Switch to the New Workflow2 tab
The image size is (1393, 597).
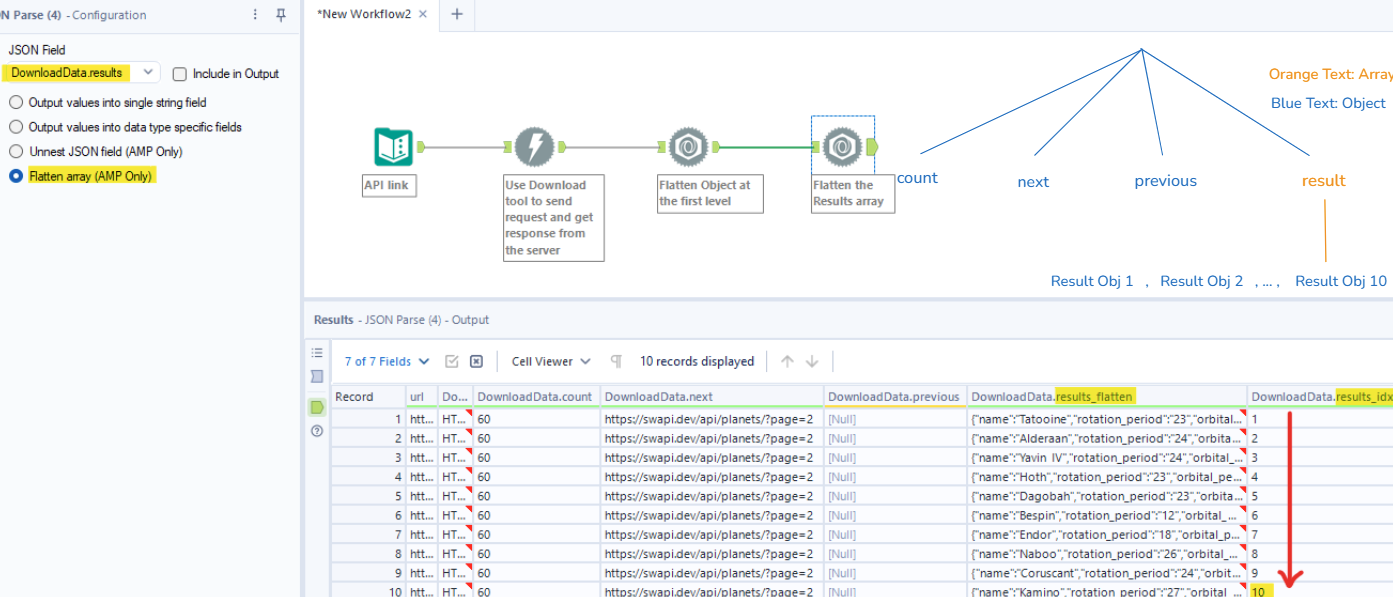tap(363, 14)
